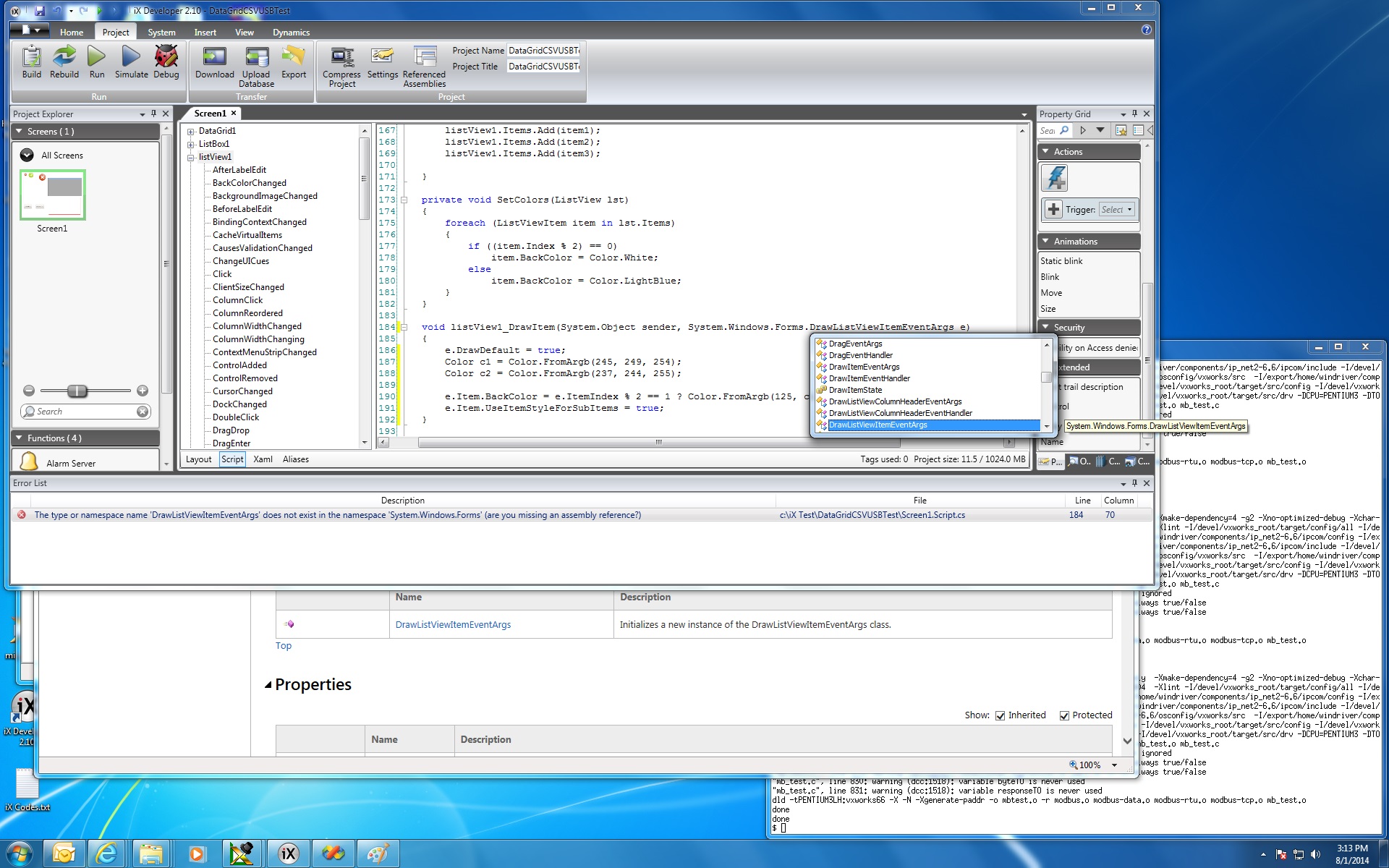1389x868 pixels.
Task: Click the favorites view icon in Property Grid
Action: point(1121,130)
